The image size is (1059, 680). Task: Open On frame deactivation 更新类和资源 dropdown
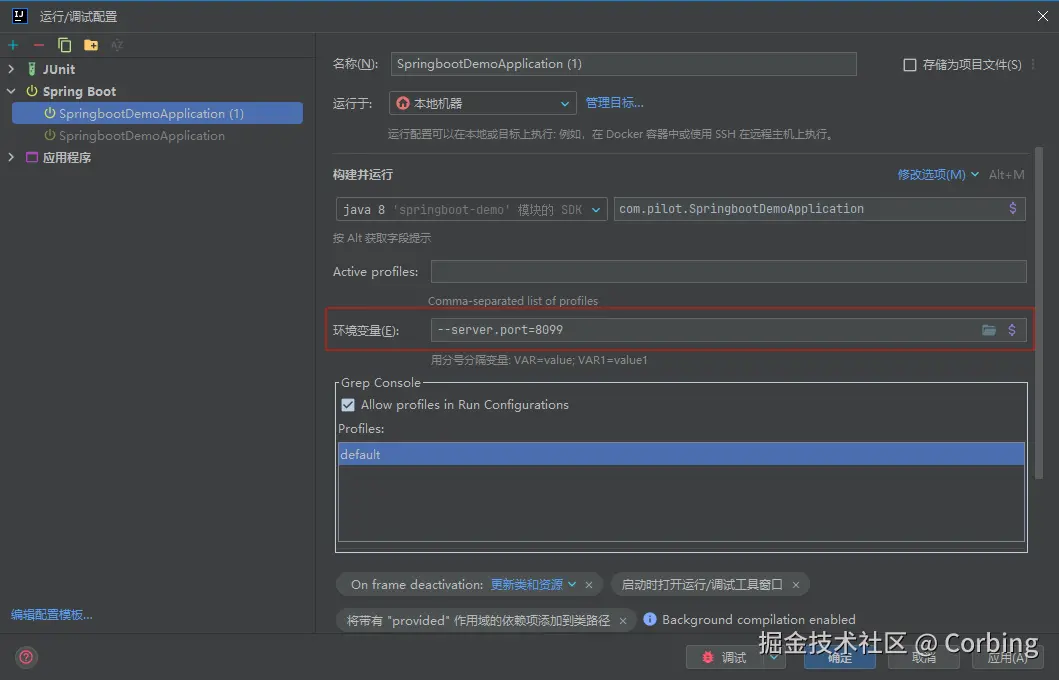533,585
